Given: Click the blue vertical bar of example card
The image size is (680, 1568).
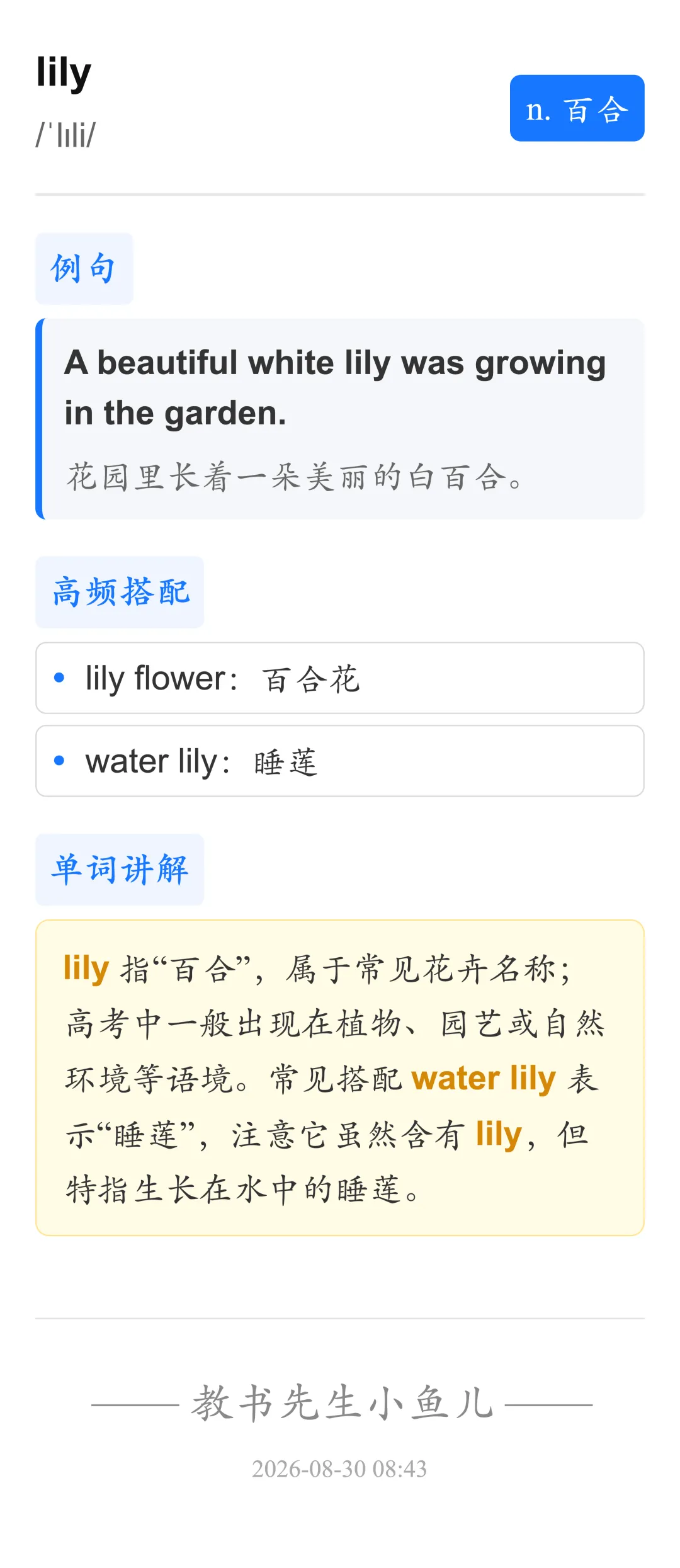Looking at the screenshot, I should [x=40, y=419].
